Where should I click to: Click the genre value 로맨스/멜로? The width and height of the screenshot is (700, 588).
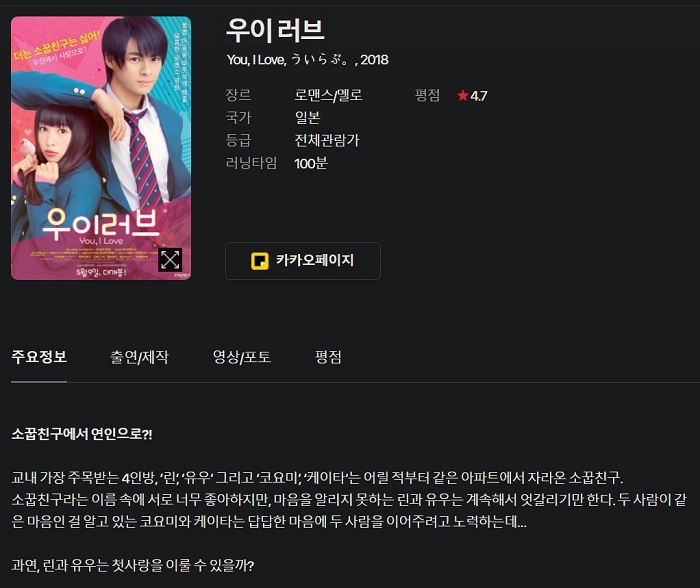point(328,95)
